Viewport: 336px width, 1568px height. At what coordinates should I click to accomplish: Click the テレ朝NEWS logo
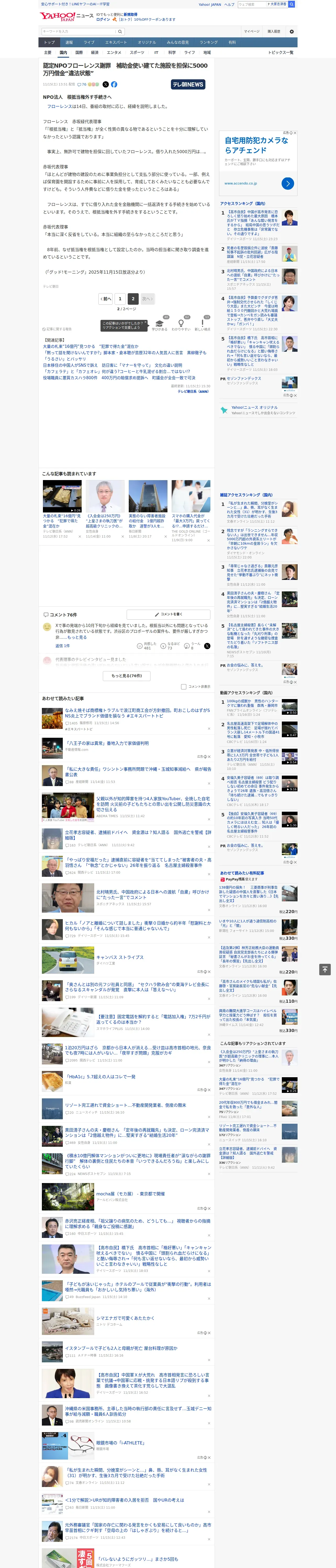pos(188,85)
